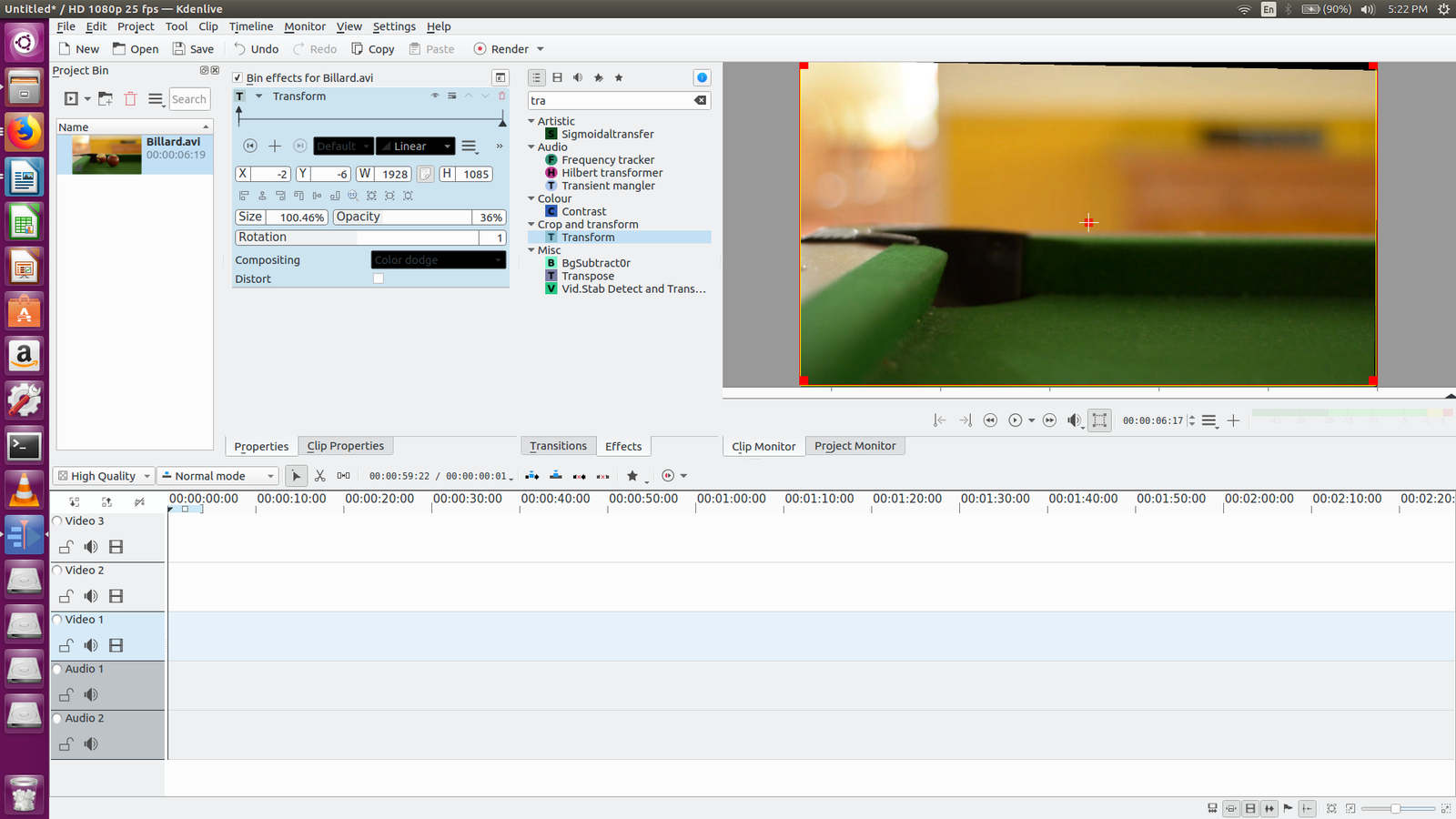Toggle Bin effects for Billard.avi checkbox
This screenshot has width=1456, height=819.
(238, 78)
